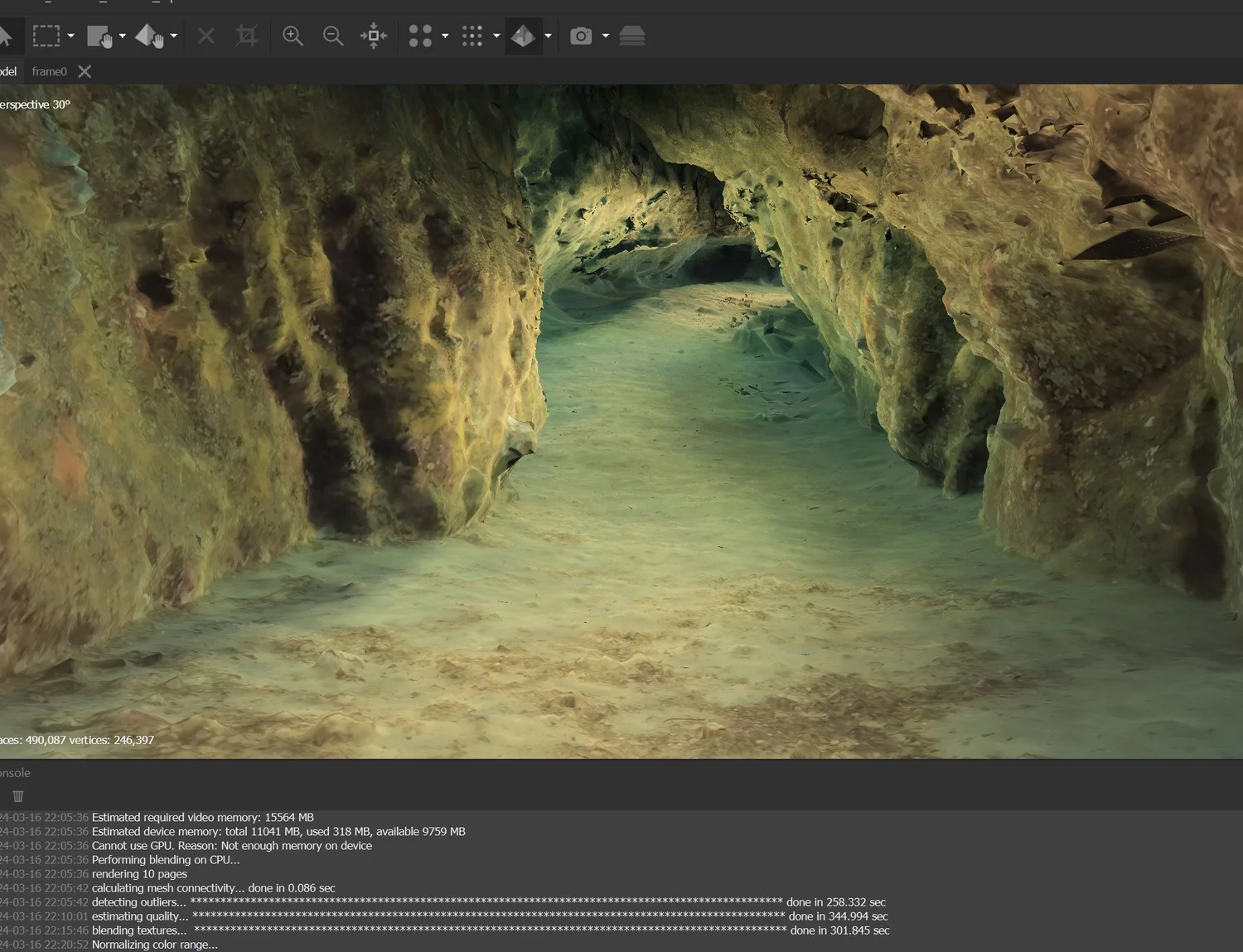1243x952 pixels.
Task: Select the rotate object tool
Action: point(150,36)
